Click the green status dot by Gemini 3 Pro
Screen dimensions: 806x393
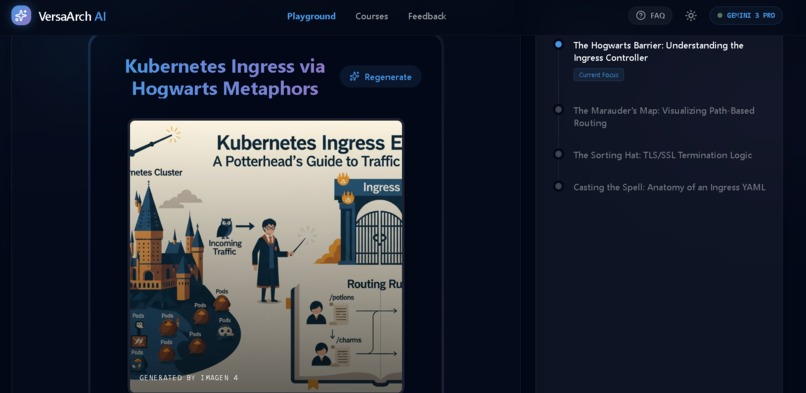pos(720,15)
